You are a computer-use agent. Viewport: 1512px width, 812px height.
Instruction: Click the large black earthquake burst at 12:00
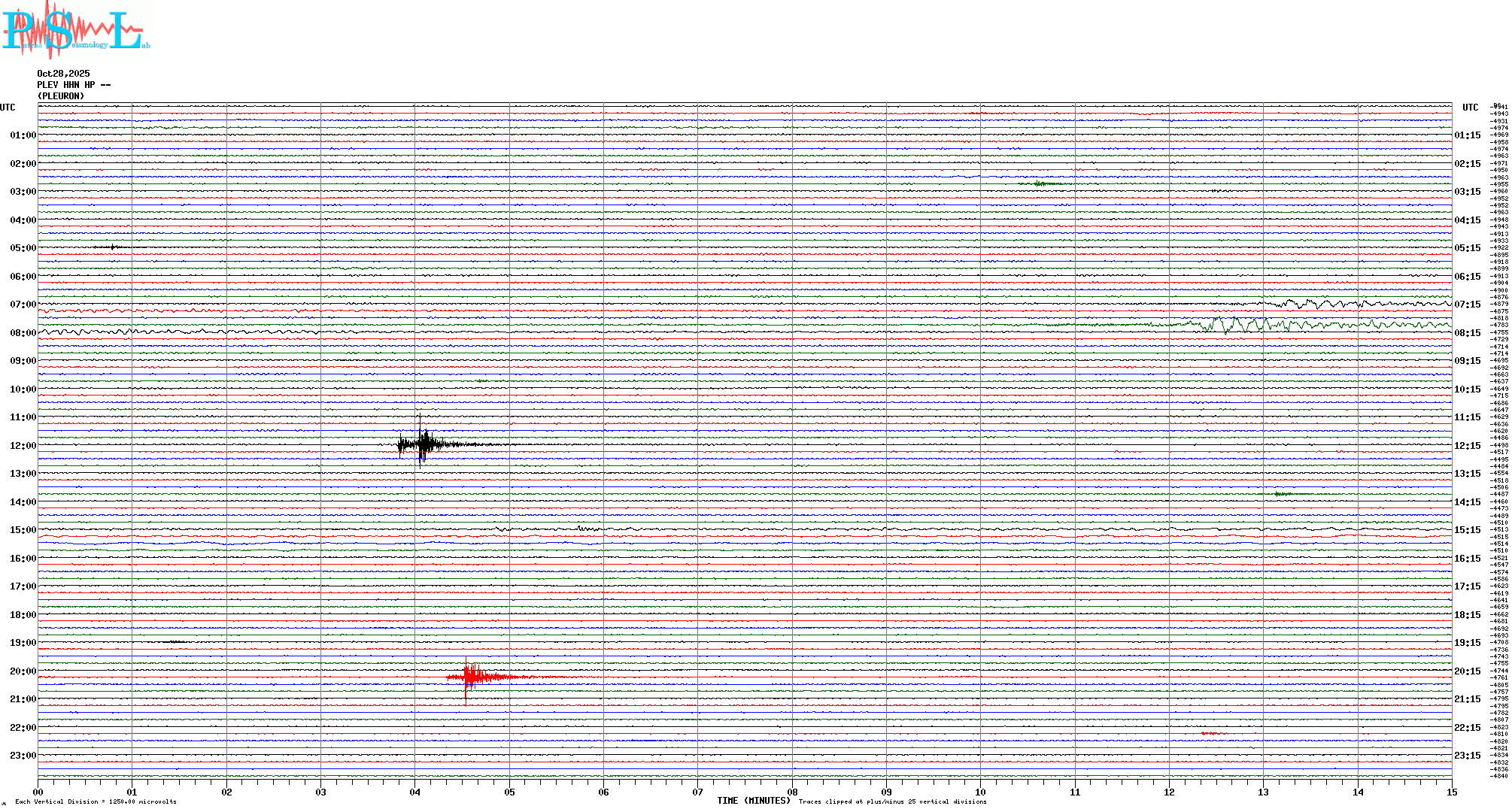(x=423, y=444)
